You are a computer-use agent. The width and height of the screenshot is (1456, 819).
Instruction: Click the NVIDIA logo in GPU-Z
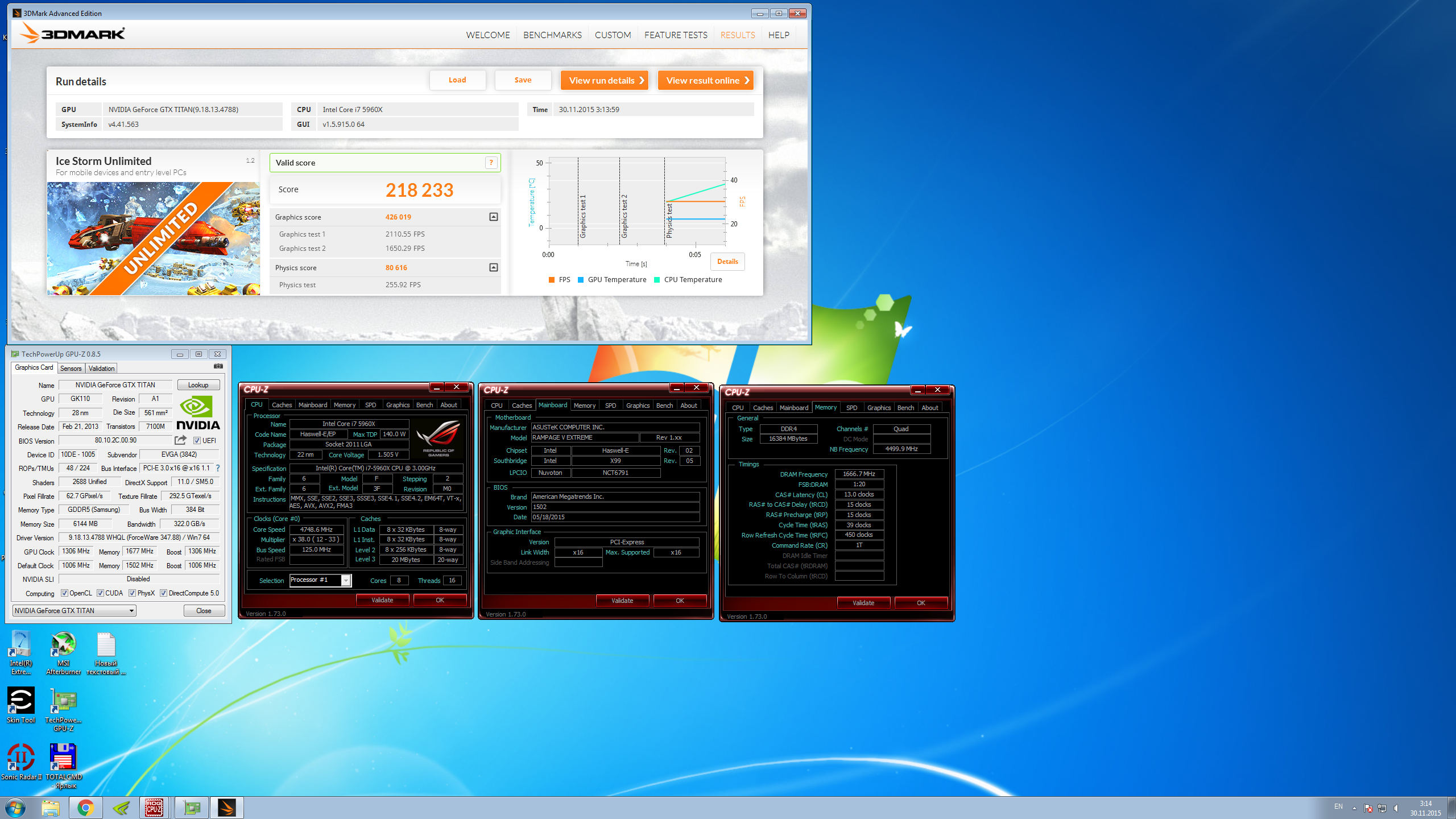click(x=198, y=412)
